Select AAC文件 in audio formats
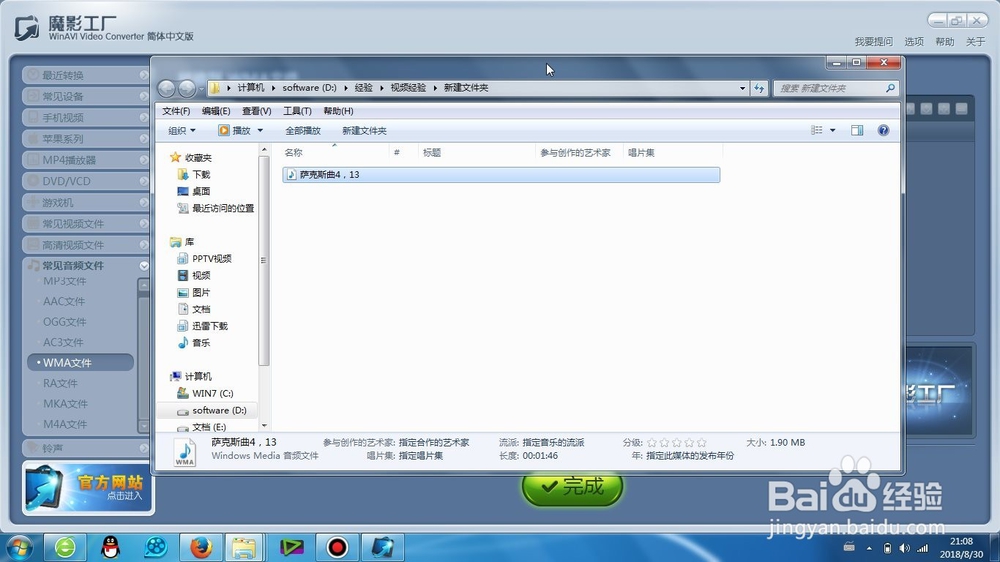 pyautogui.click(x=64, y=301)
